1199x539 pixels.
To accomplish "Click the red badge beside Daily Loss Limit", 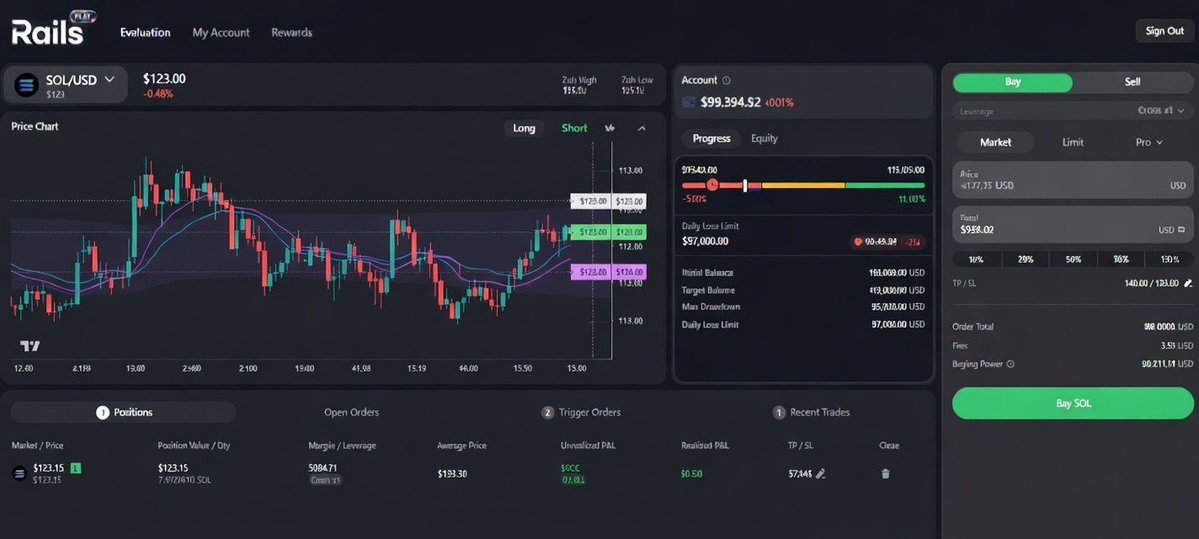I will (x=888, y=242).
